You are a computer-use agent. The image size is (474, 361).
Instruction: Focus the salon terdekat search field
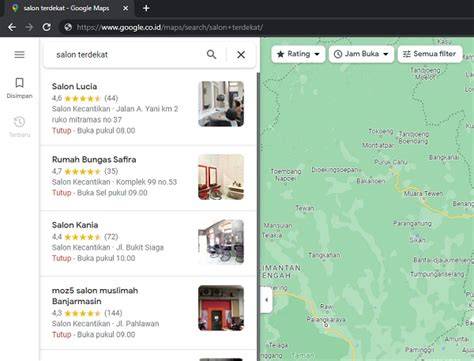pyautogui.click(x=127, y=54)
